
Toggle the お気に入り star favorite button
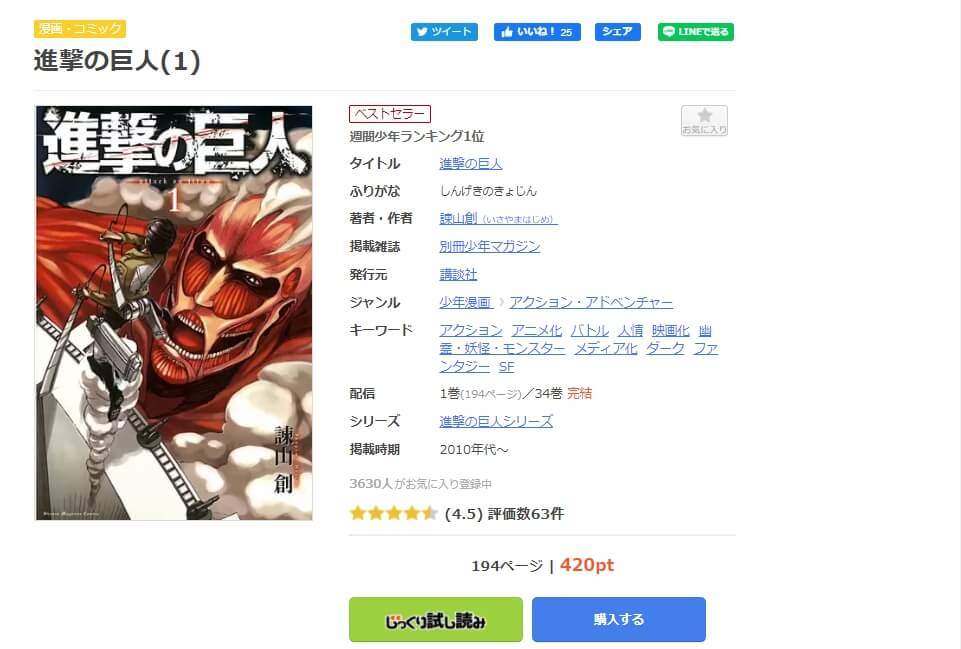[x=704, y=120]
